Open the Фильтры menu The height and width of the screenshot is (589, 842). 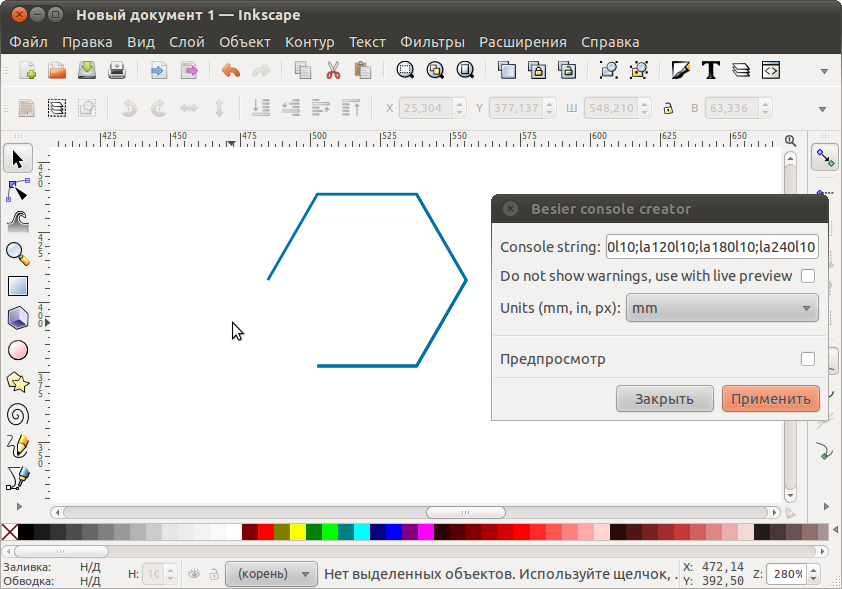432,42
